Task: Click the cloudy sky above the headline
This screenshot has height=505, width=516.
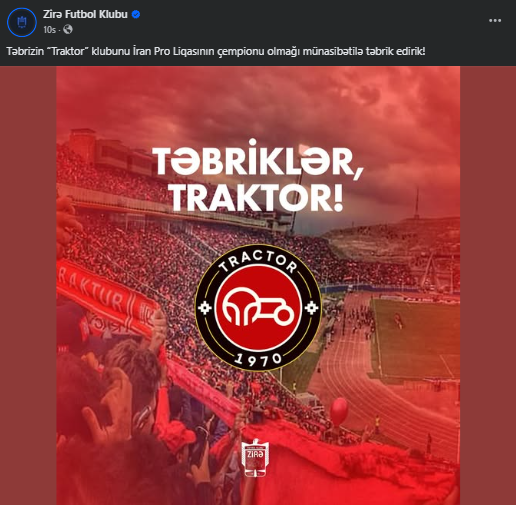Action: coord(258,100)
